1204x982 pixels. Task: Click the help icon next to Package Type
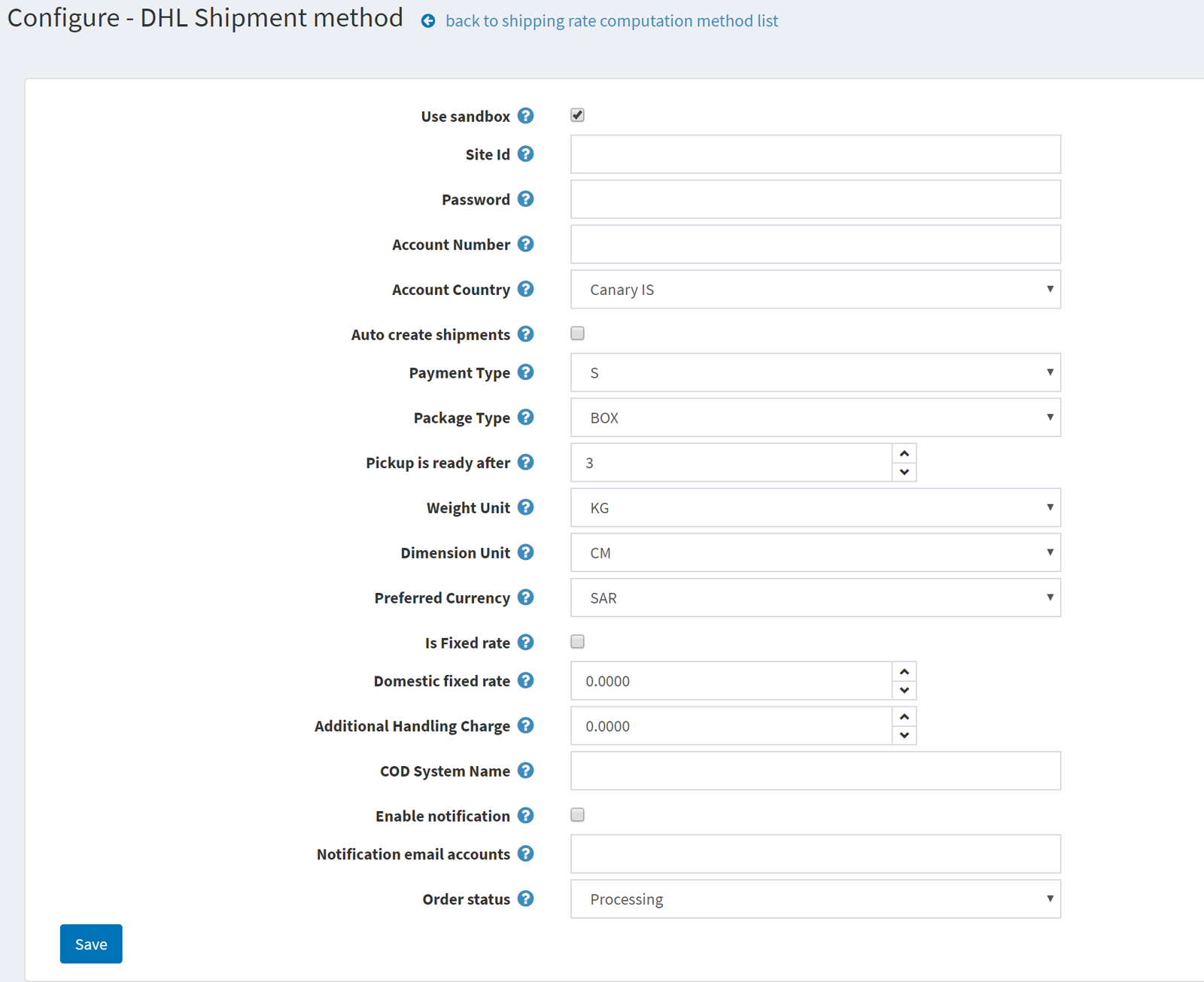[x=526, y=417]
